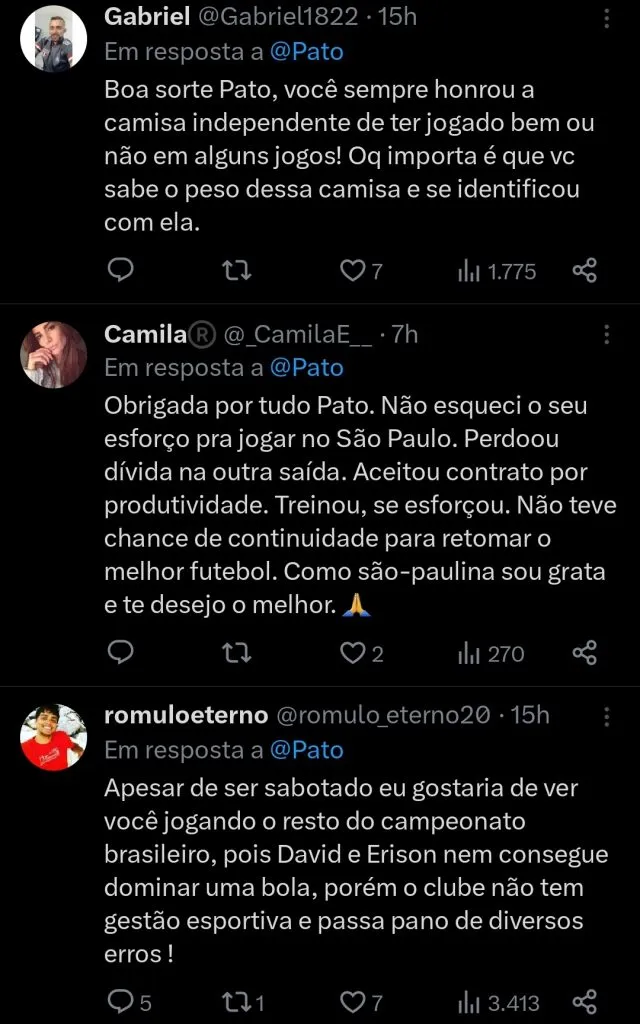Screen dimensions: 640x1024
Task: Like romuloeterno's tweet
Action: click(x=352, y=1001)
